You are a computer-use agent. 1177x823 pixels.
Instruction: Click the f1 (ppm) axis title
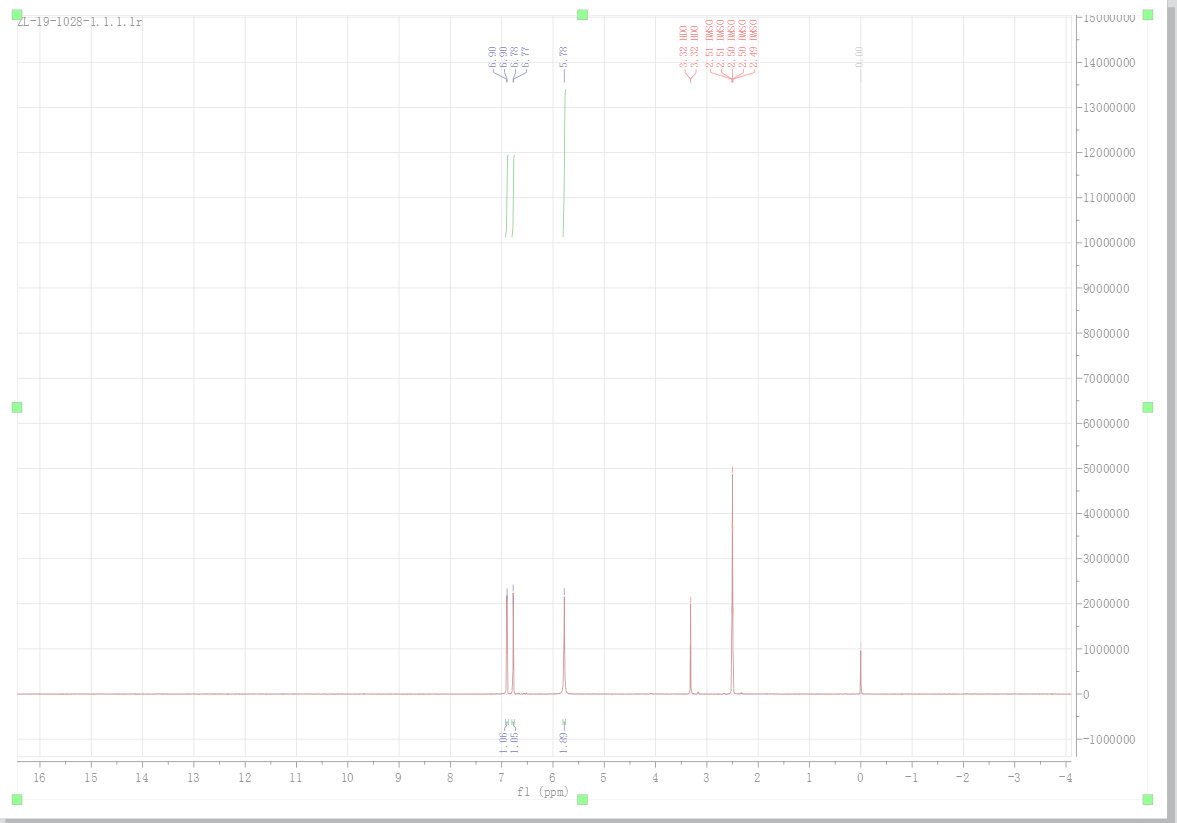[x=544, y=791]
